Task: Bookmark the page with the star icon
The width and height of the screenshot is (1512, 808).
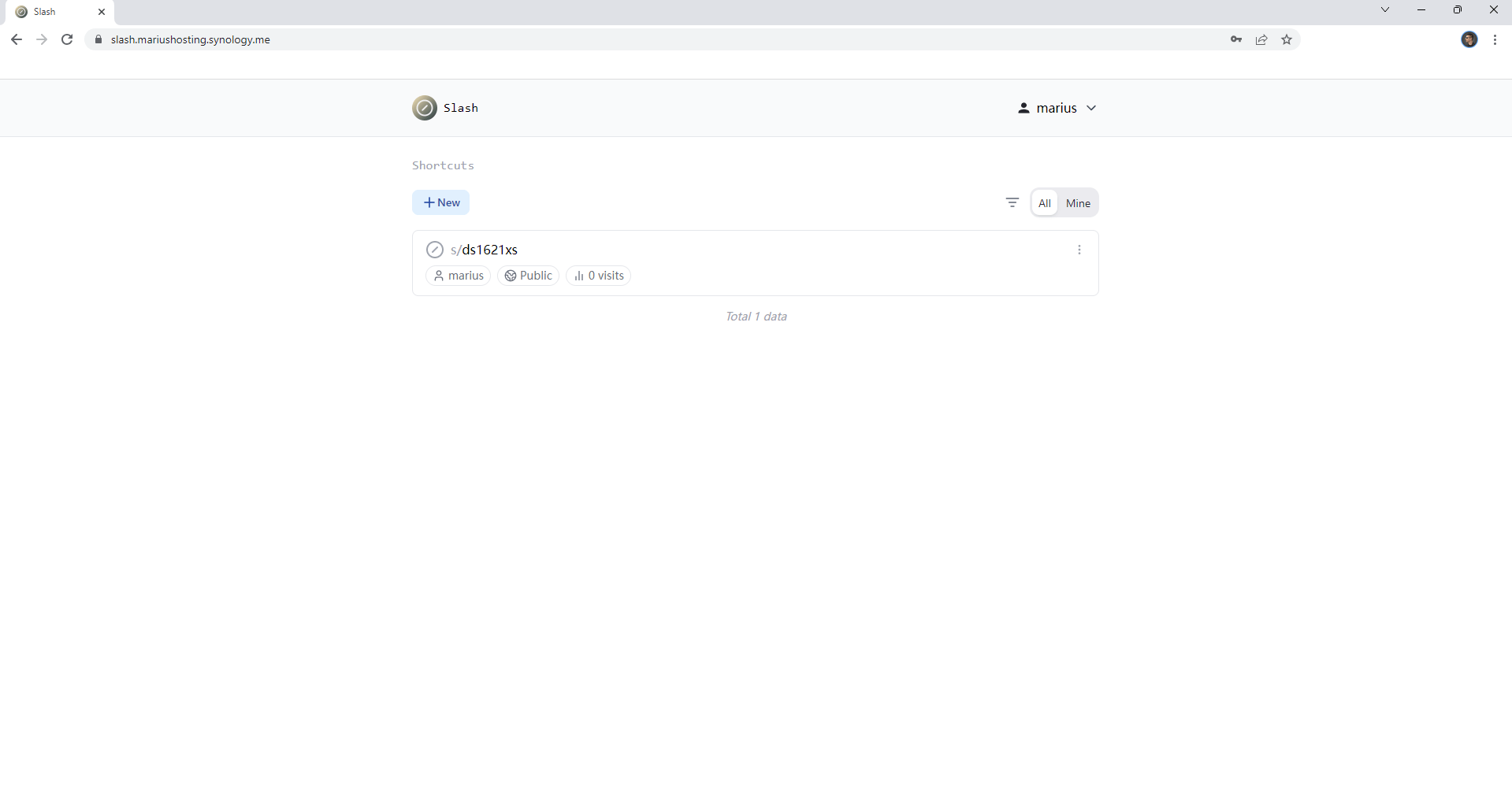Action: click(1287, 39)
